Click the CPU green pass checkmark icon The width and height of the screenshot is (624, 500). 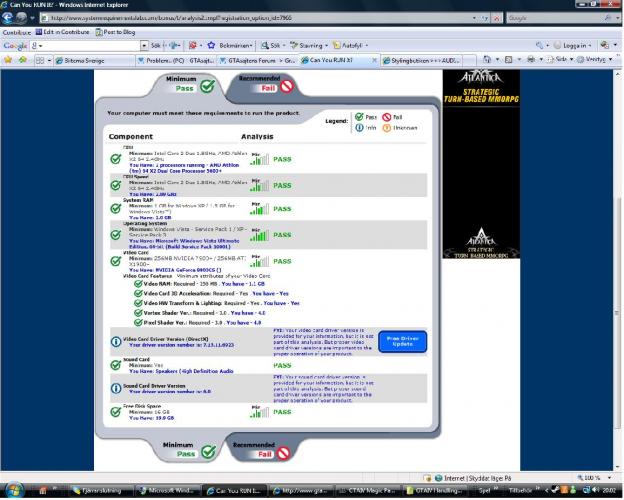116,158
